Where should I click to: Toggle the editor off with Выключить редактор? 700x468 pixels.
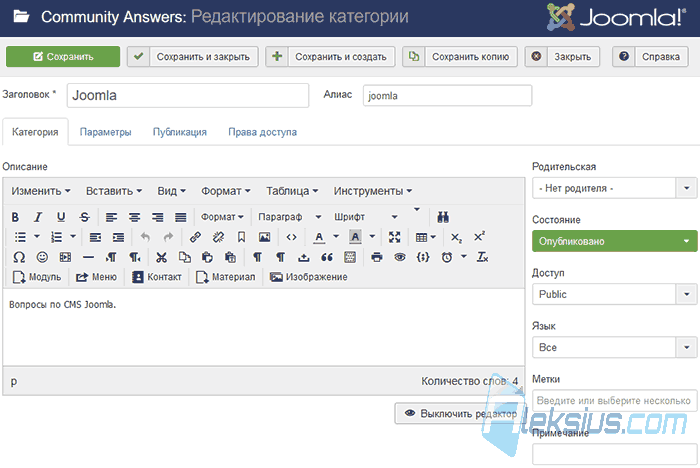tap(459, 414)
